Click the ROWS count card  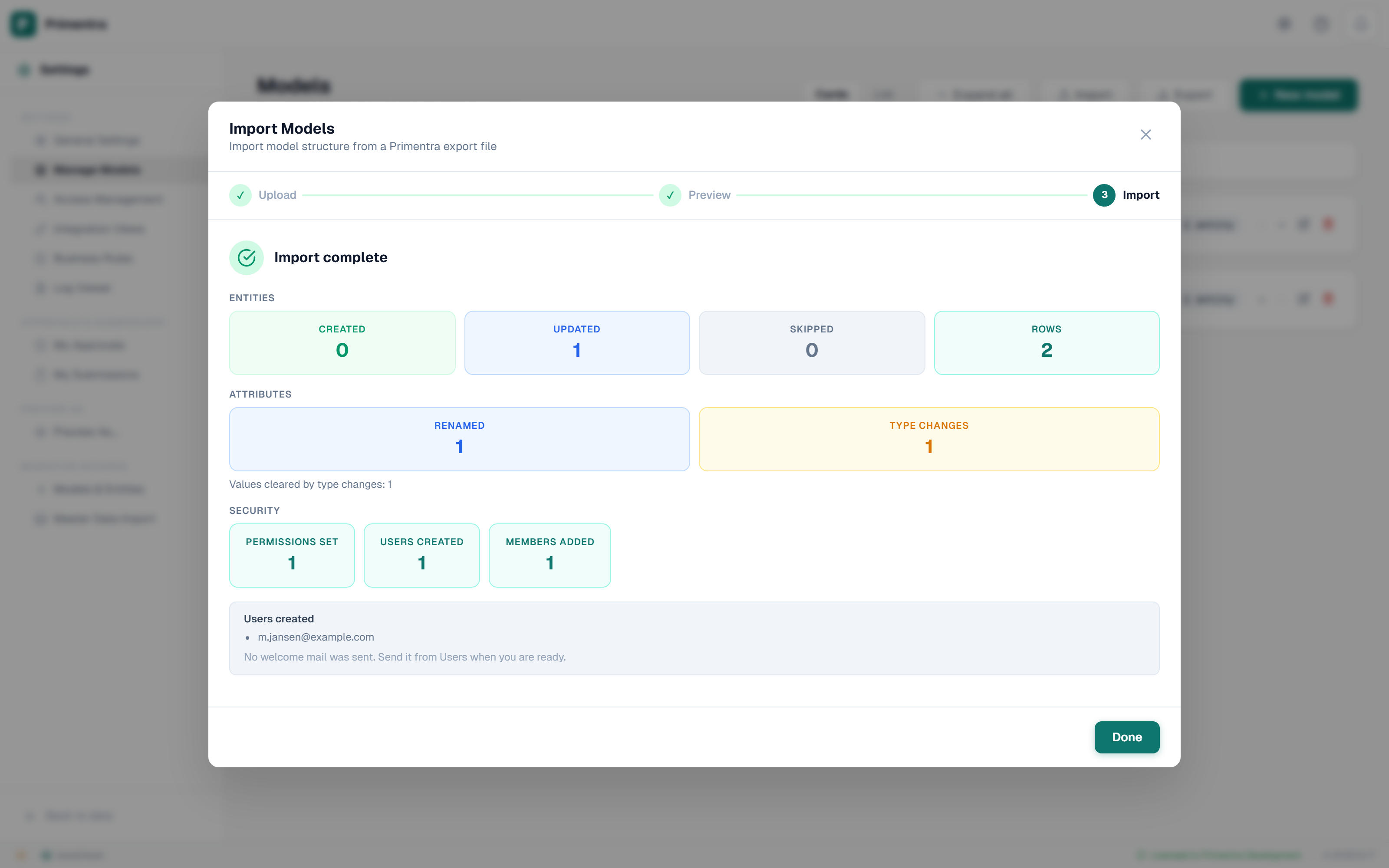pyautogui.click(x=1047, y=343)
